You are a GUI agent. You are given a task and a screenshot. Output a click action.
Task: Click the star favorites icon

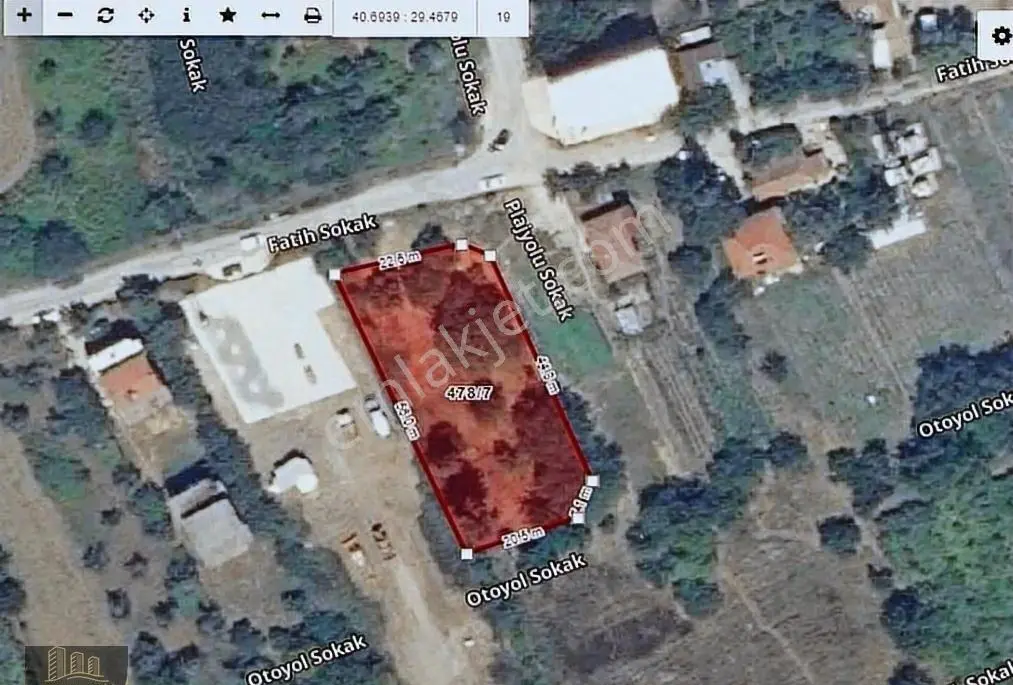(x=227, y=16)
